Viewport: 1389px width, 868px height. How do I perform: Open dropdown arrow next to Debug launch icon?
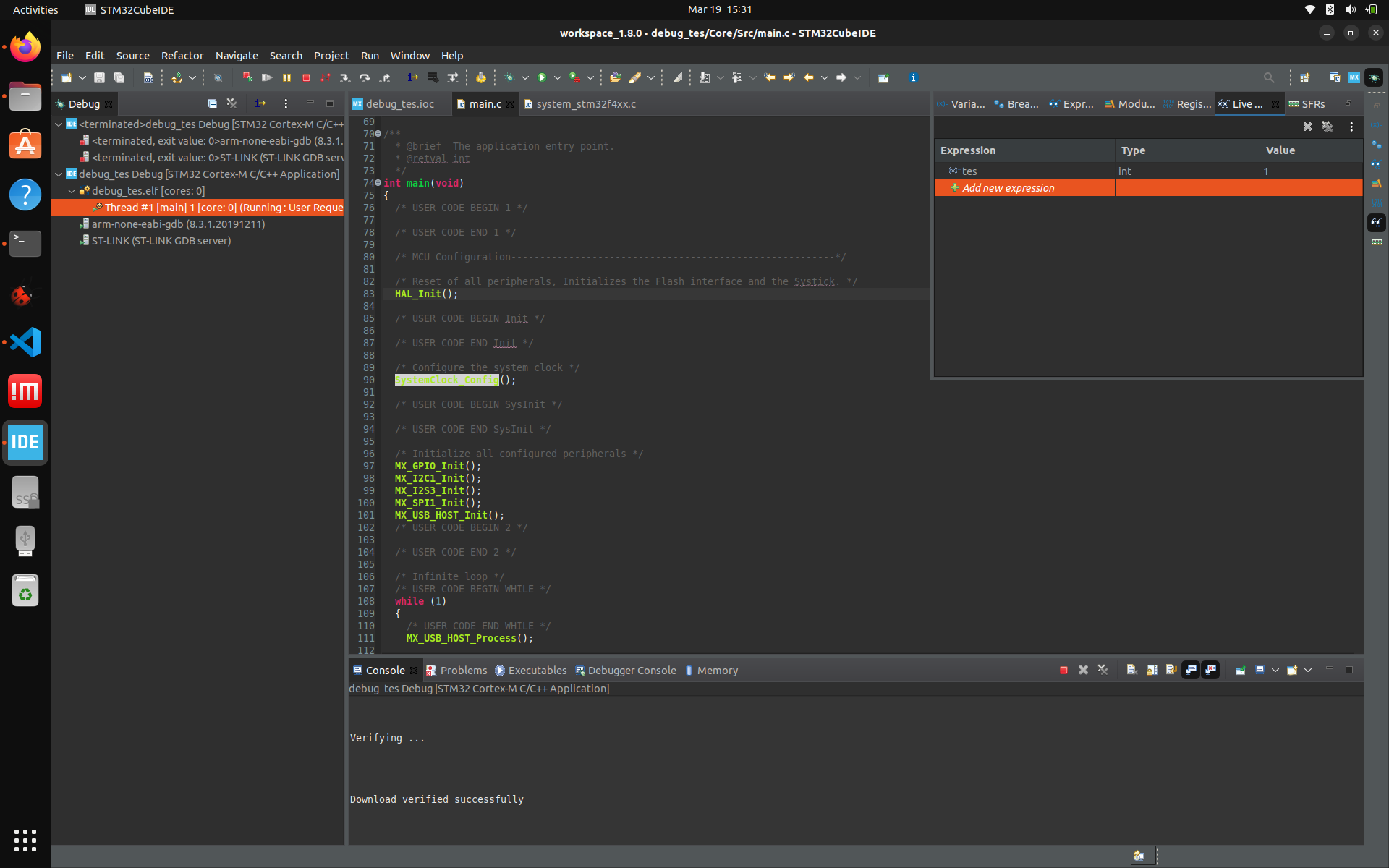[x=524, y=77]
